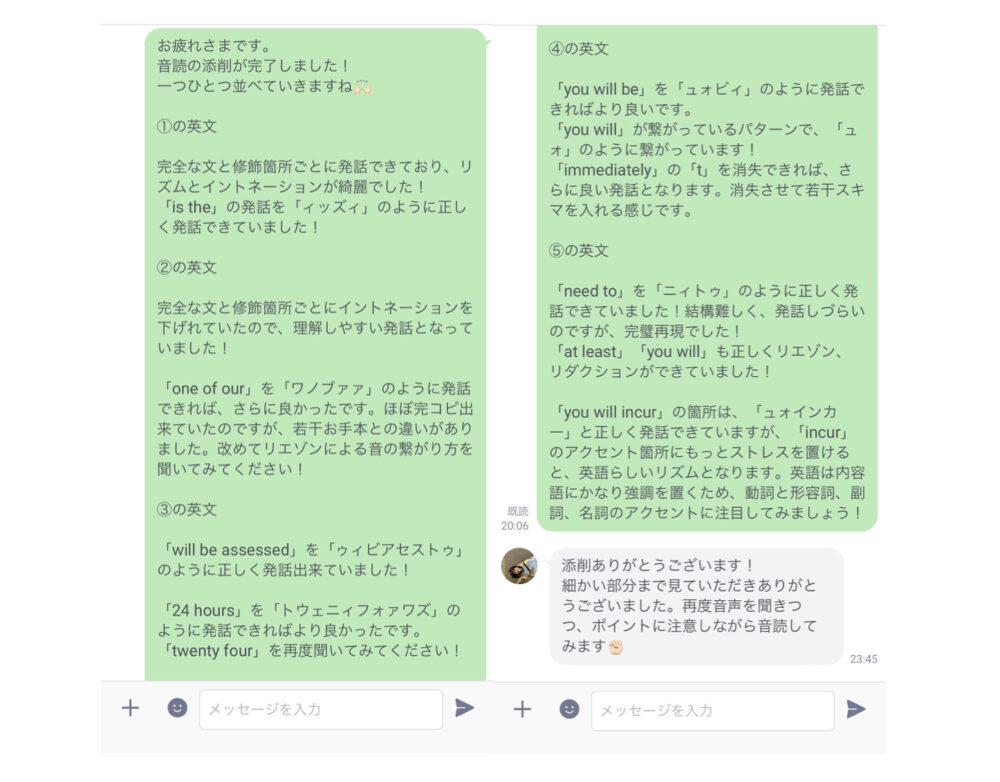Viewport: 1000px width, 782px height.
Task: Open the plus attachment menu in right chat
Action: 522,709
